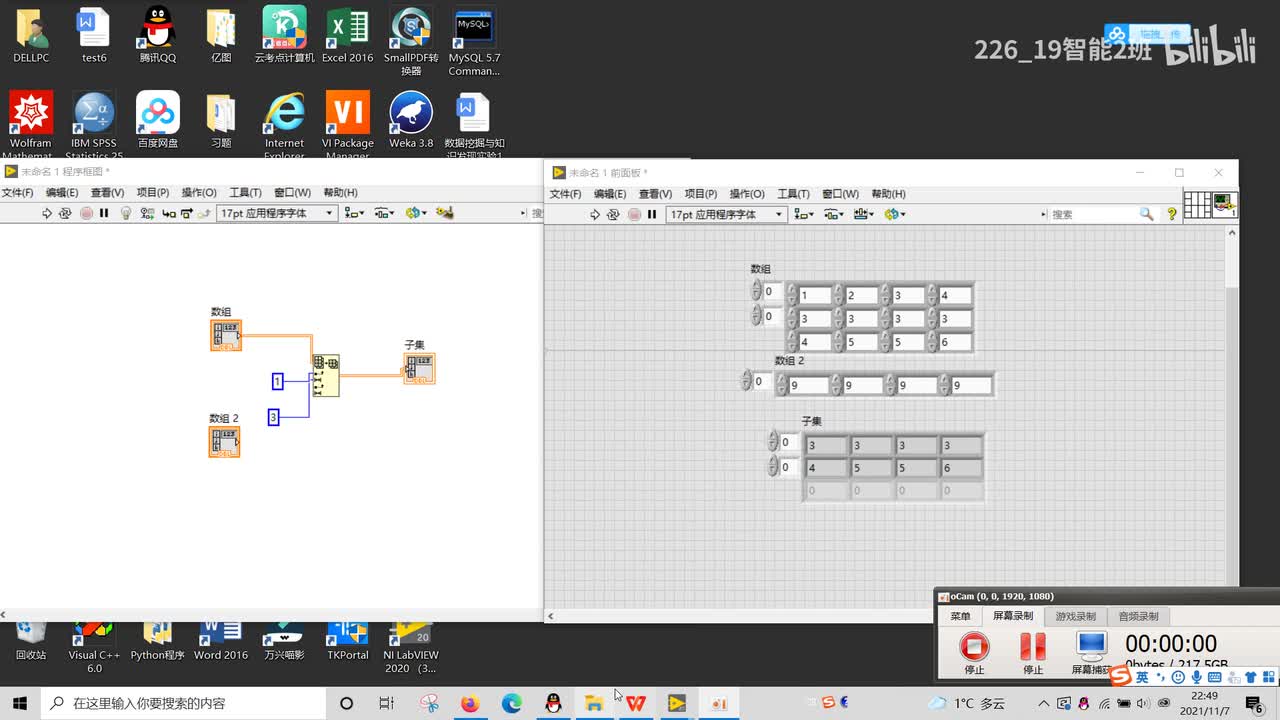Open Distribute Objects dropdown in block diagram
The width and height of the screenshot is (1280, 720).
386,213
